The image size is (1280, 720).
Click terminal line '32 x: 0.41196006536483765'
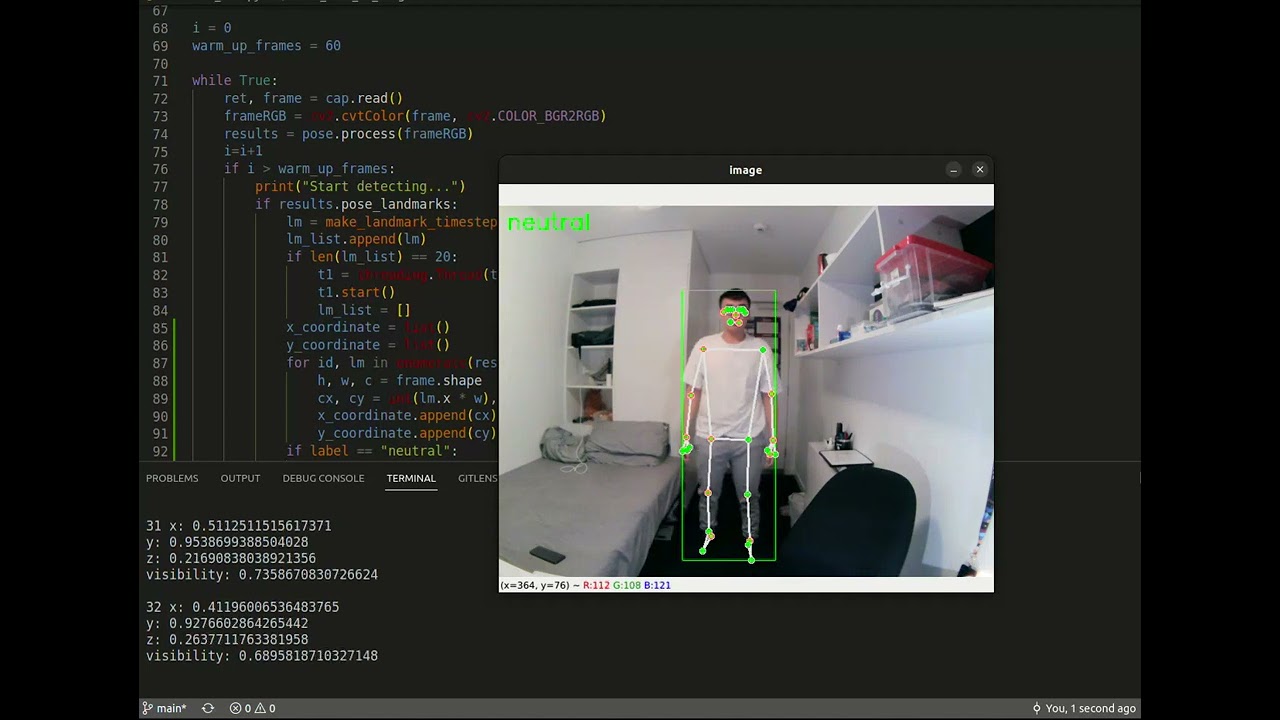242,607
